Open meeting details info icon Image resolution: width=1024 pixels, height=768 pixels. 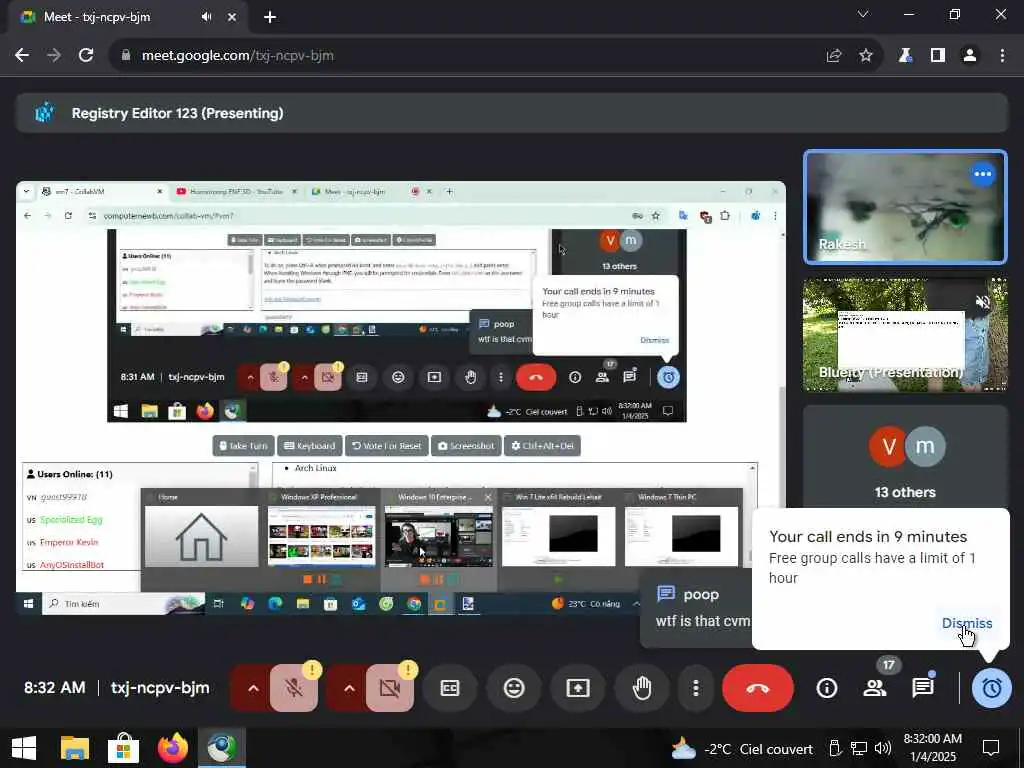[x=827, y=688]
